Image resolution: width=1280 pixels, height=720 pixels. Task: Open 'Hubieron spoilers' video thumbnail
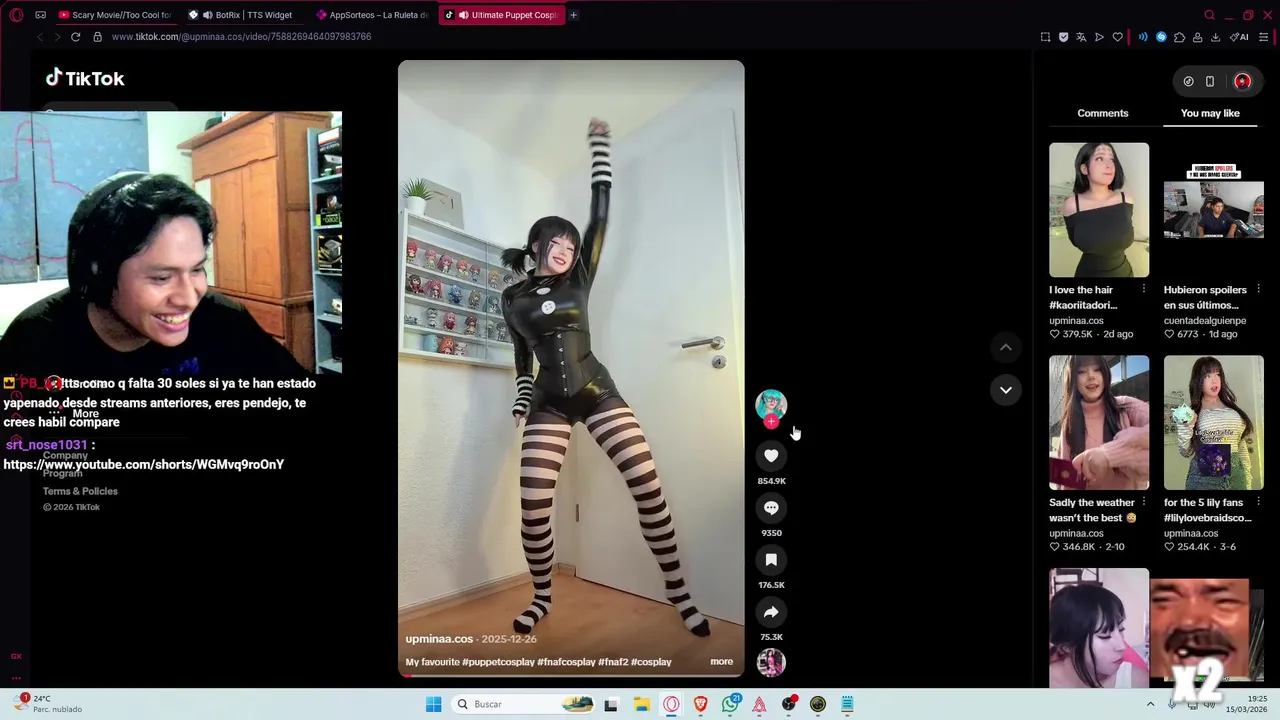pyautogui.click(x=1213, y=210)
